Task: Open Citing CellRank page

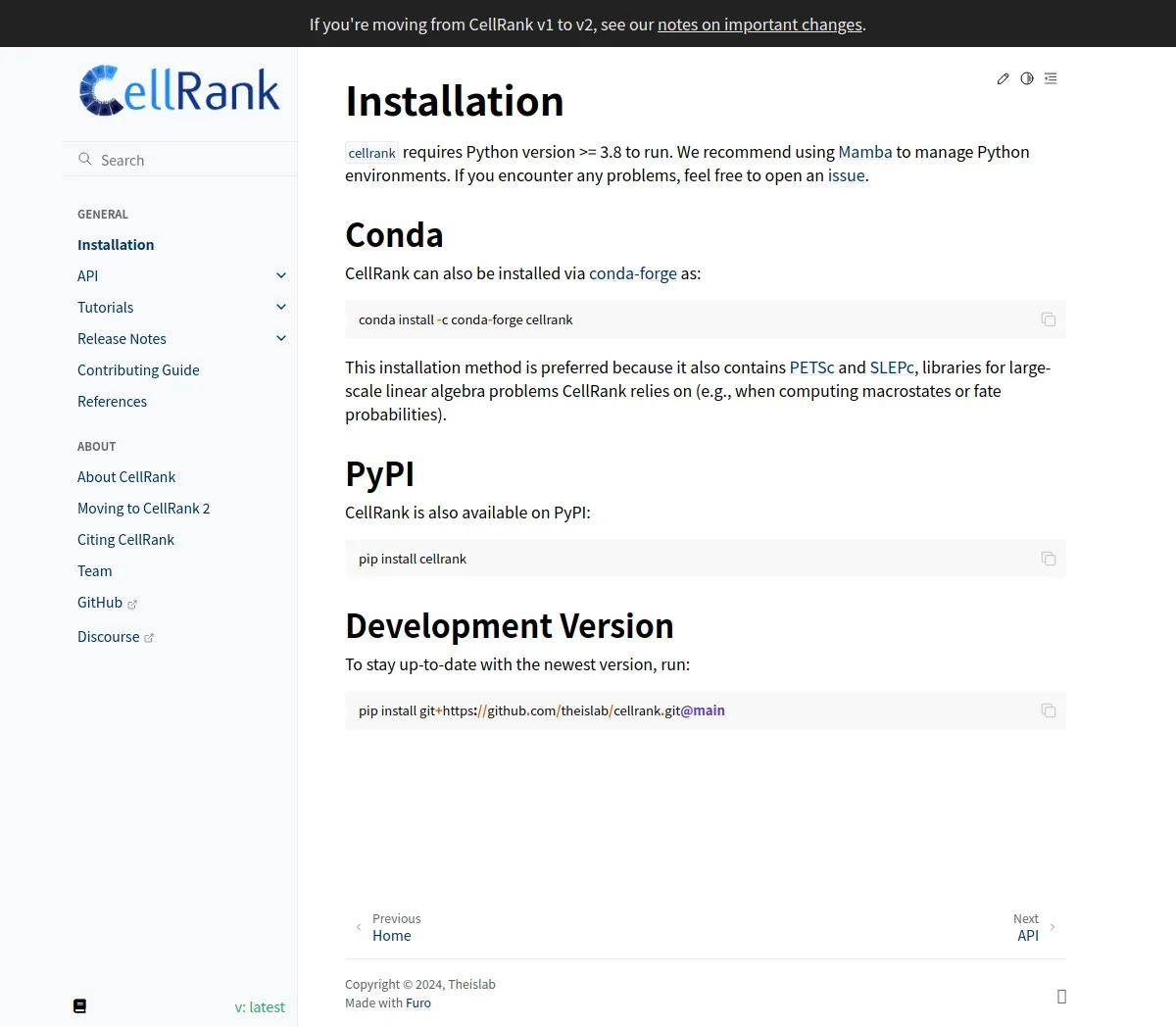Action: (x=125, y=540)
